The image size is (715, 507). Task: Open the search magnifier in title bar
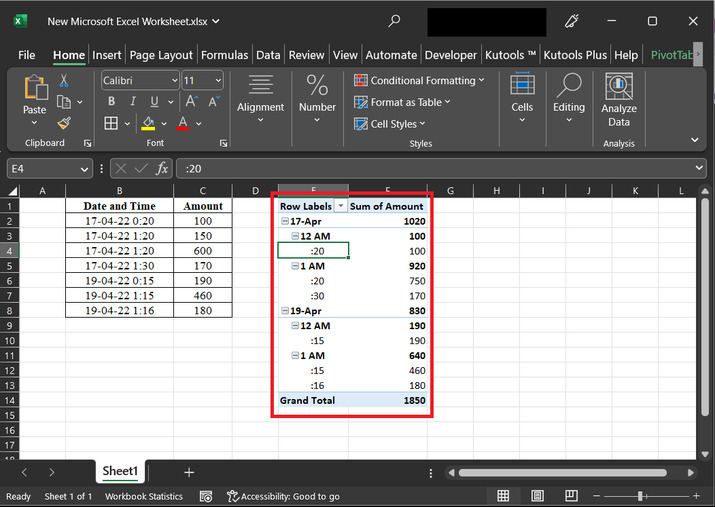point(394,20)
